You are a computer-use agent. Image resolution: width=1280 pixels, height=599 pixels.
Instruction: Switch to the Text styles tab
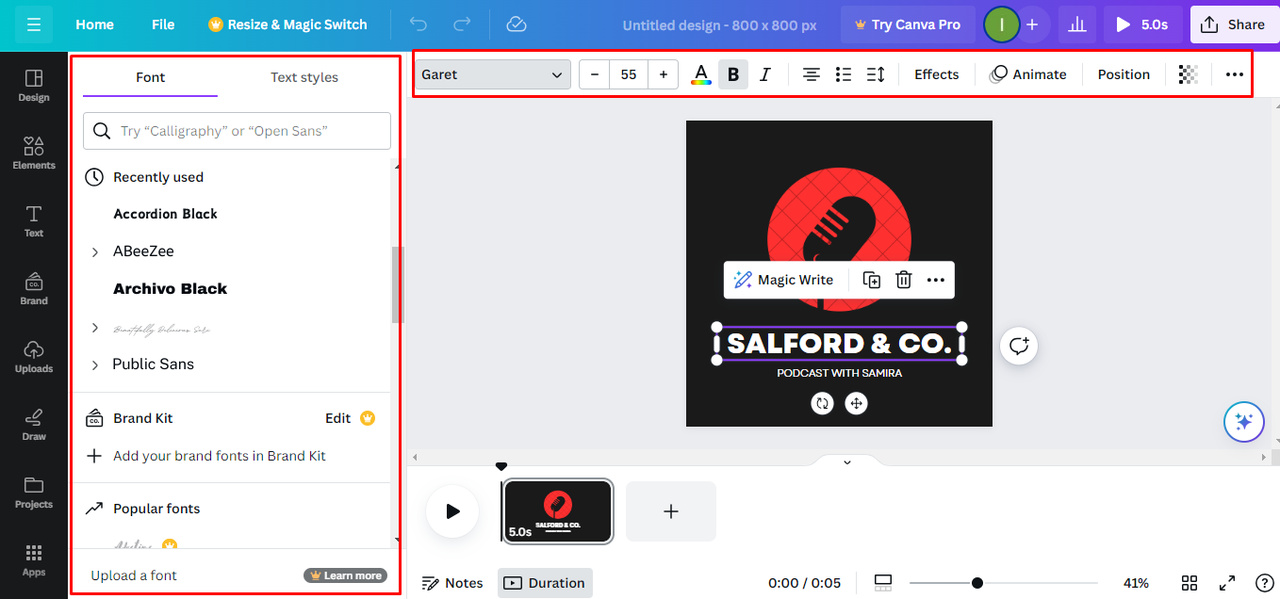point(304,77)
